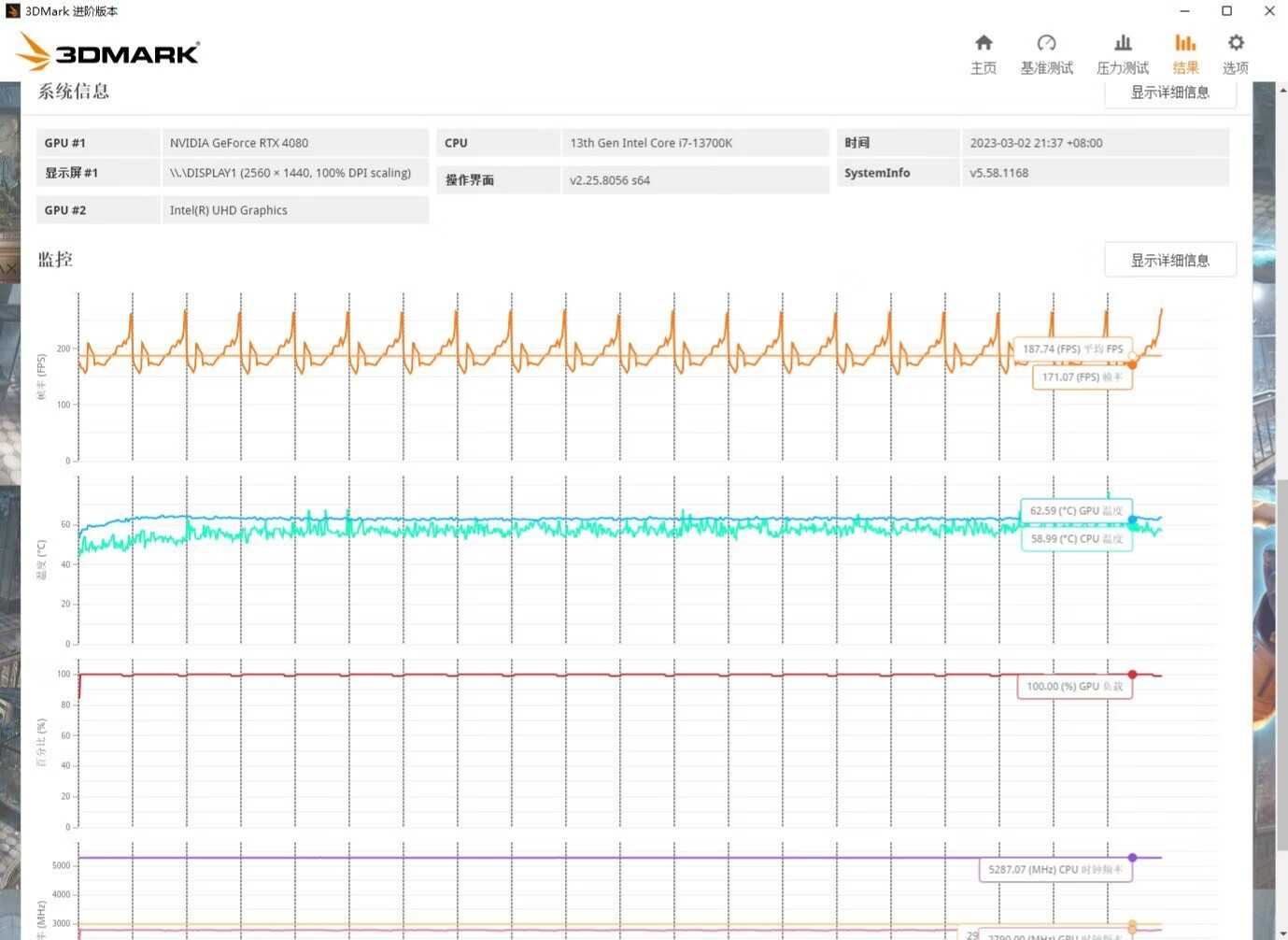The image size is (1288, 940).
Task: Click the 操作界面 label cell
Action: 498,180
